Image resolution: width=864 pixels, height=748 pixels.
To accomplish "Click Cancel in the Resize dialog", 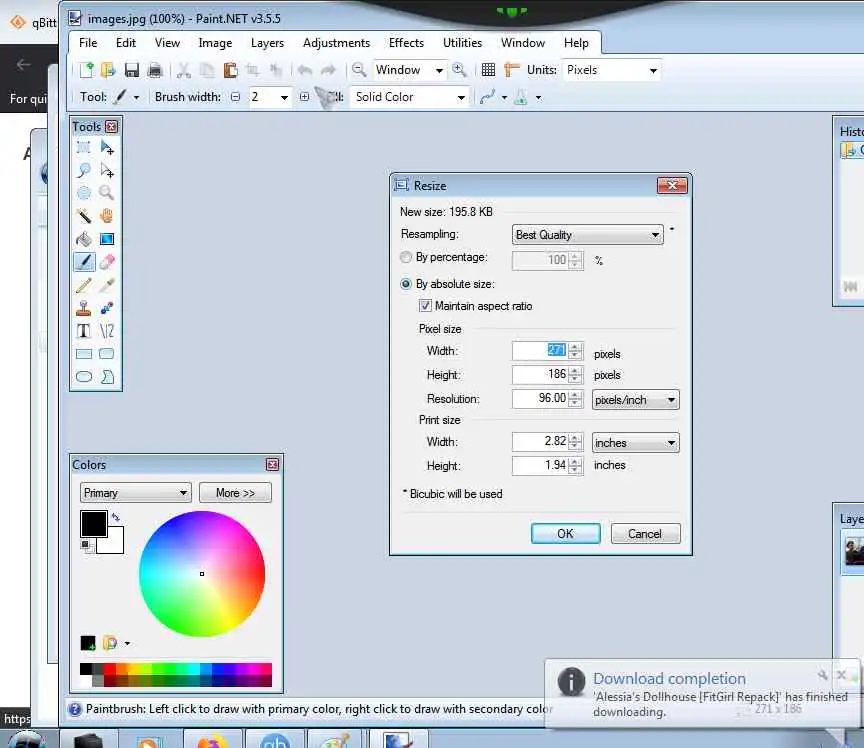I will click(645, 534).
